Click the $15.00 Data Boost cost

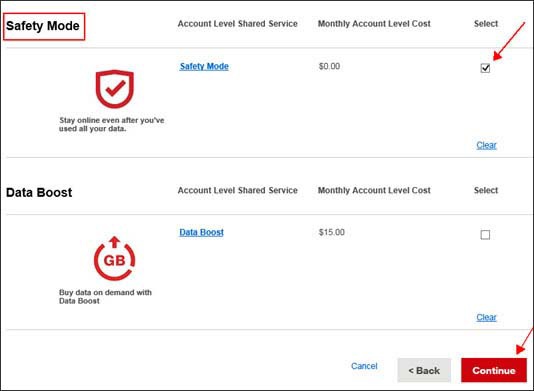[331, 232]
